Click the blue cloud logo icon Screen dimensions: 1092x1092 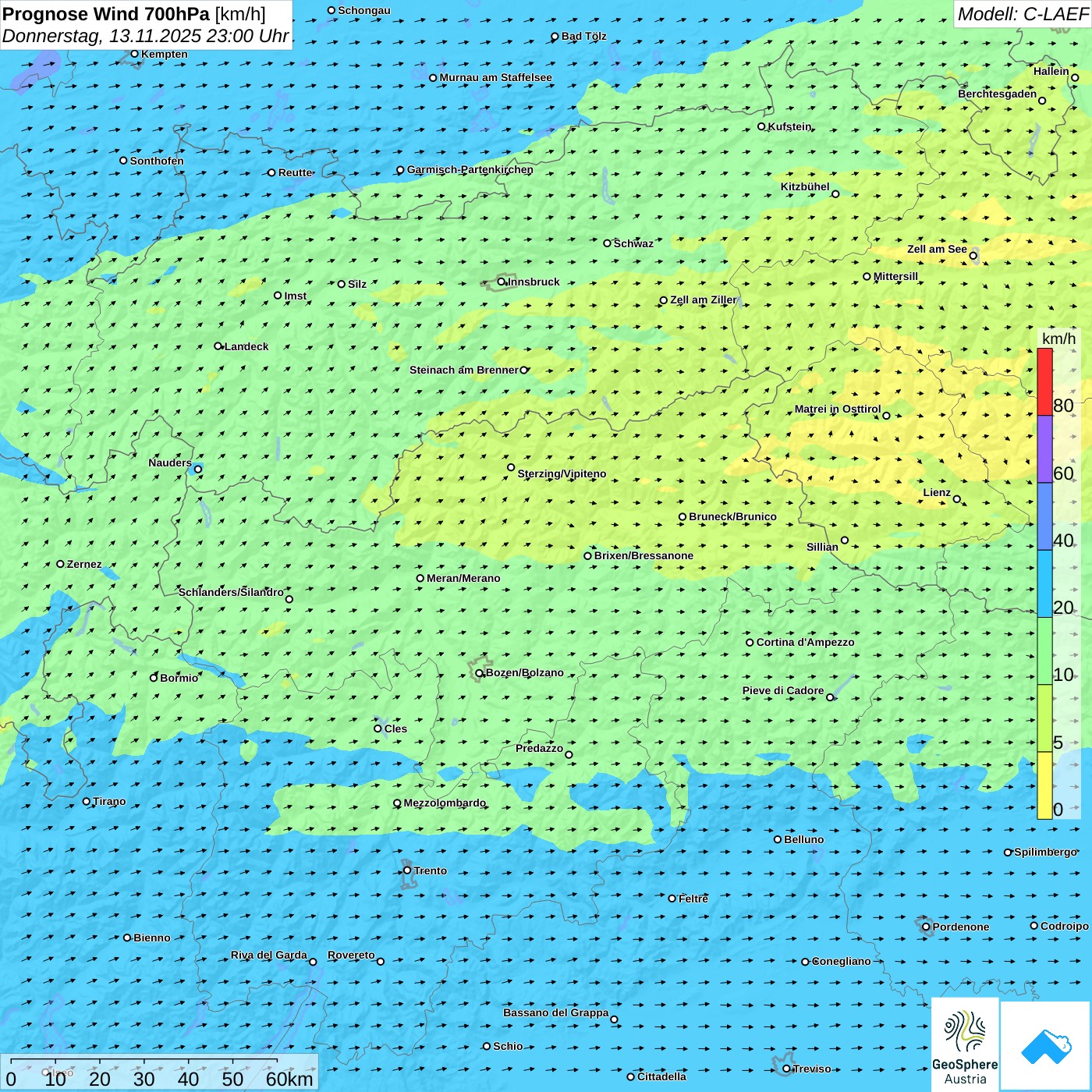1046,1045
